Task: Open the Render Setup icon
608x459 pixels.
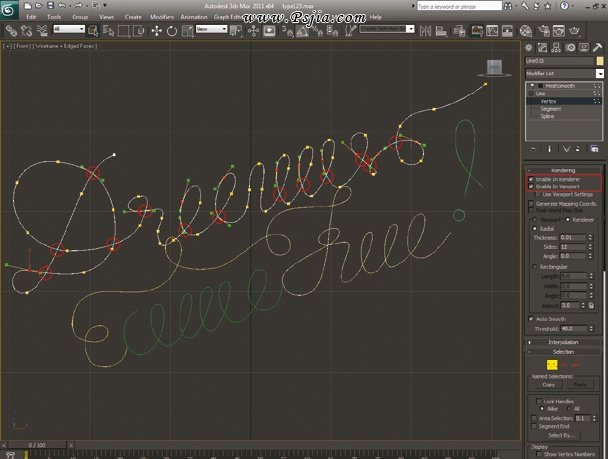Action: pos(544,31)
